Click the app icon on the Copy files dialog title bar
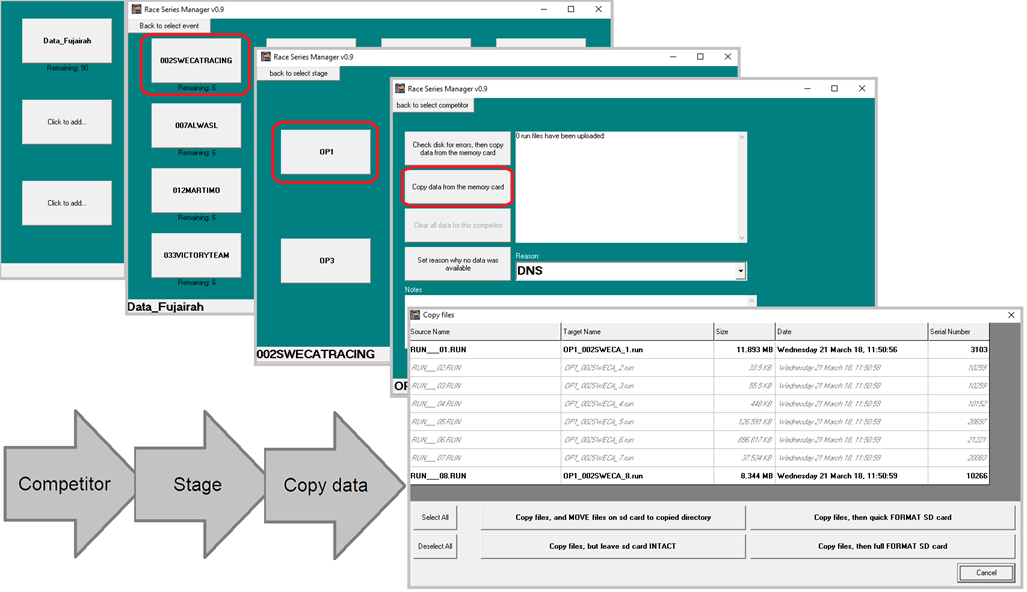The height and width of the screenshot is (592, 1027). click(x=416, y=313)
